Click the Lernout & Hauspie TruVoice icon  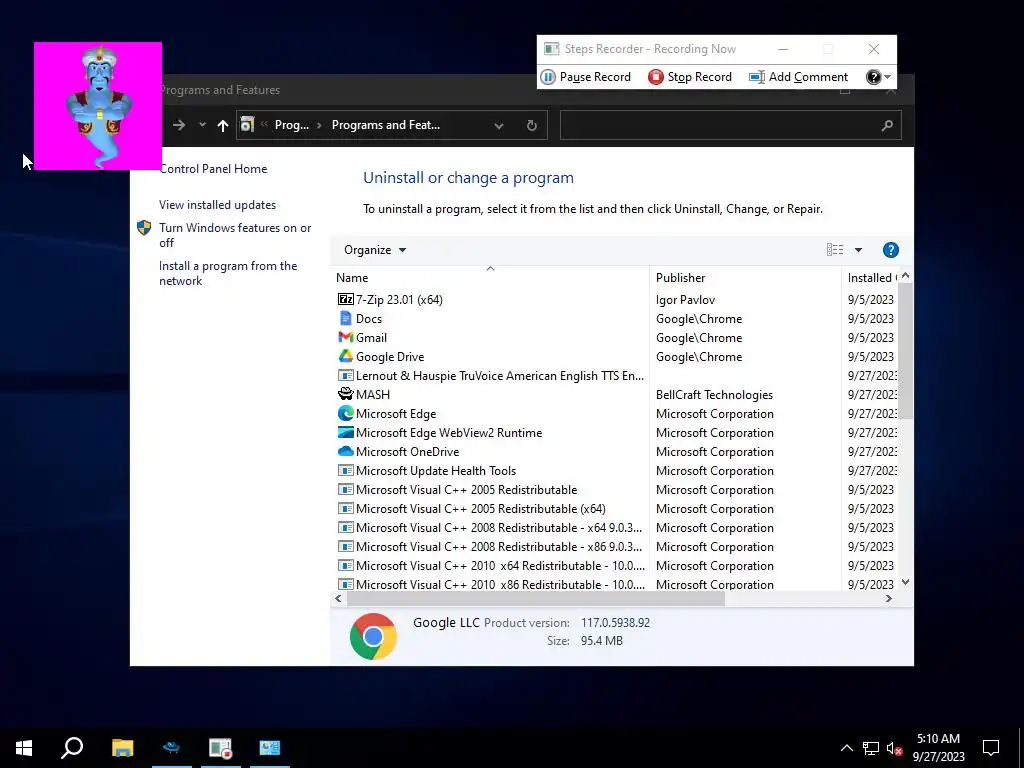tap(345, 375)
